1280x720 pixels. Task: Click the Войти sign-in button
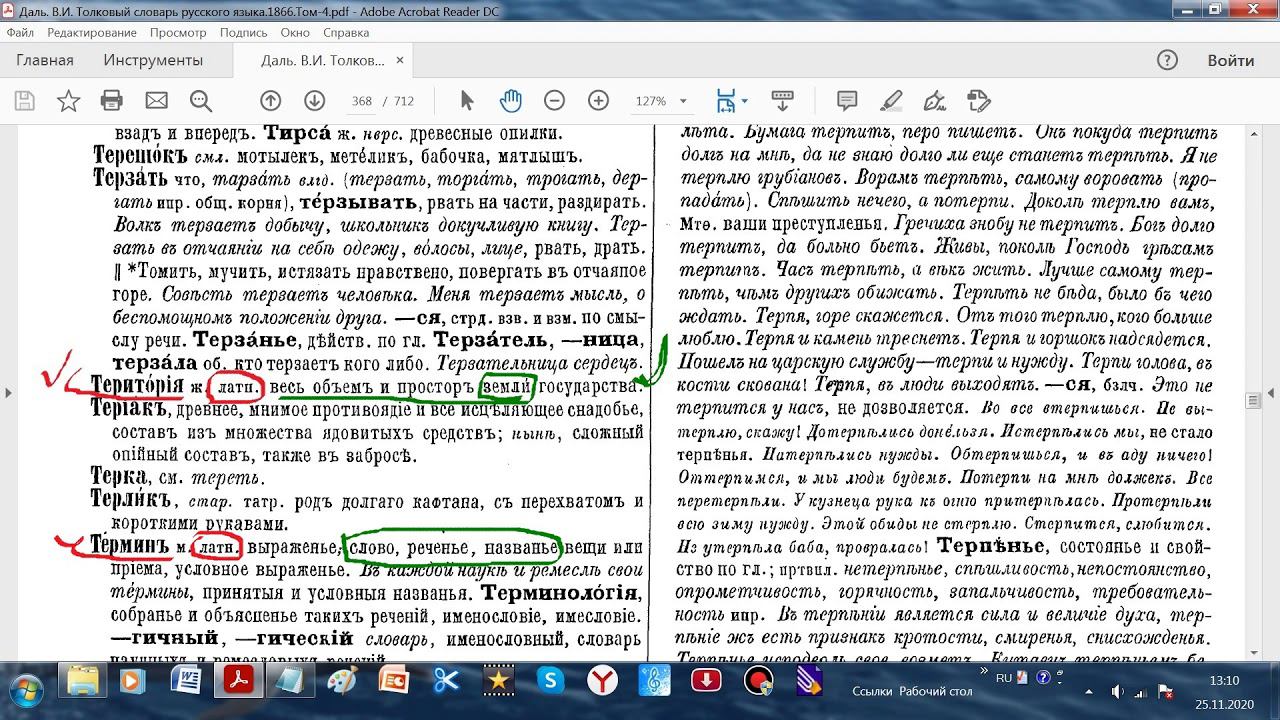[1231, 60]
